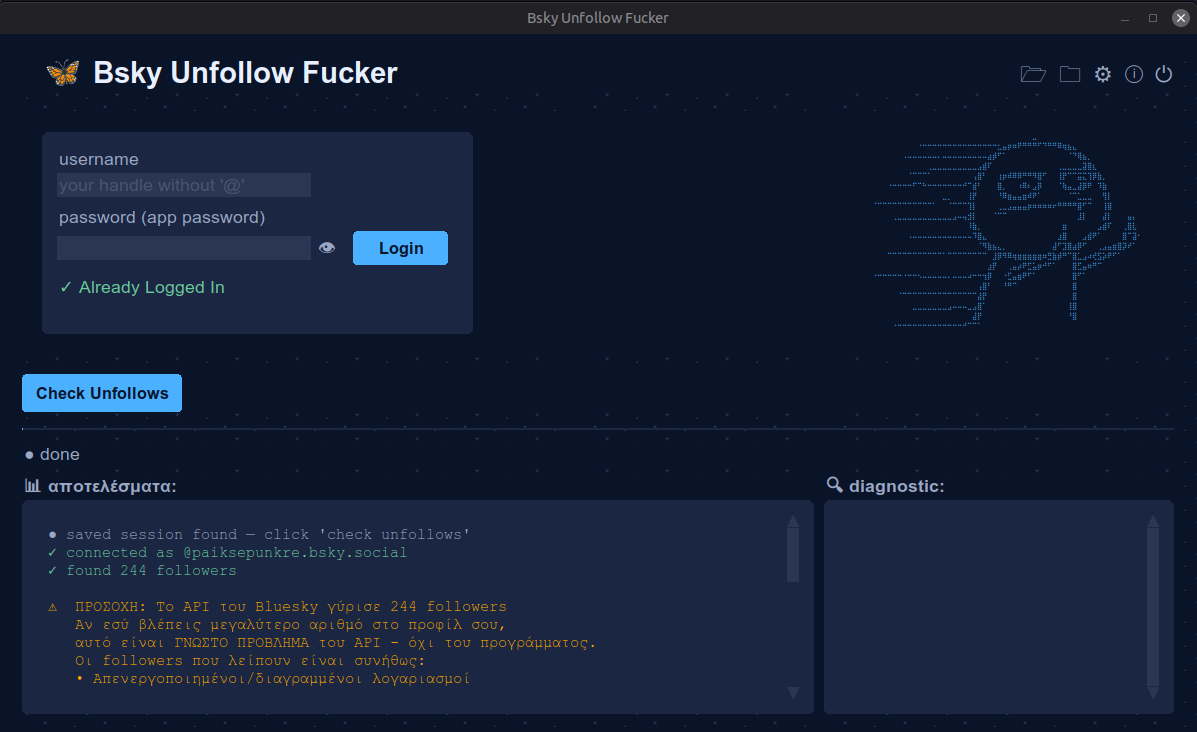Image resolution: width=1197 pixels, height=732 pixels.
Task: Focus the username handle input field
Action: point(184,185)
